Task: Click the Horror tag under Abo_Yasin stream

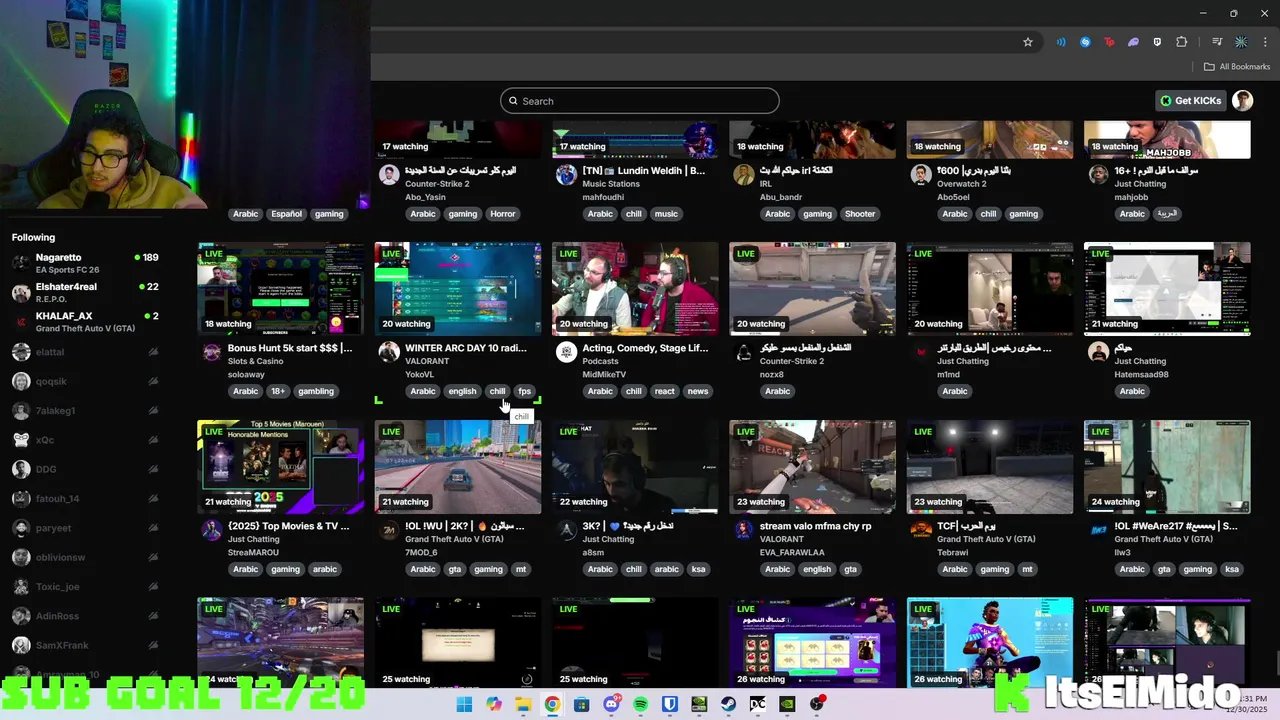Action: point(503,214)
